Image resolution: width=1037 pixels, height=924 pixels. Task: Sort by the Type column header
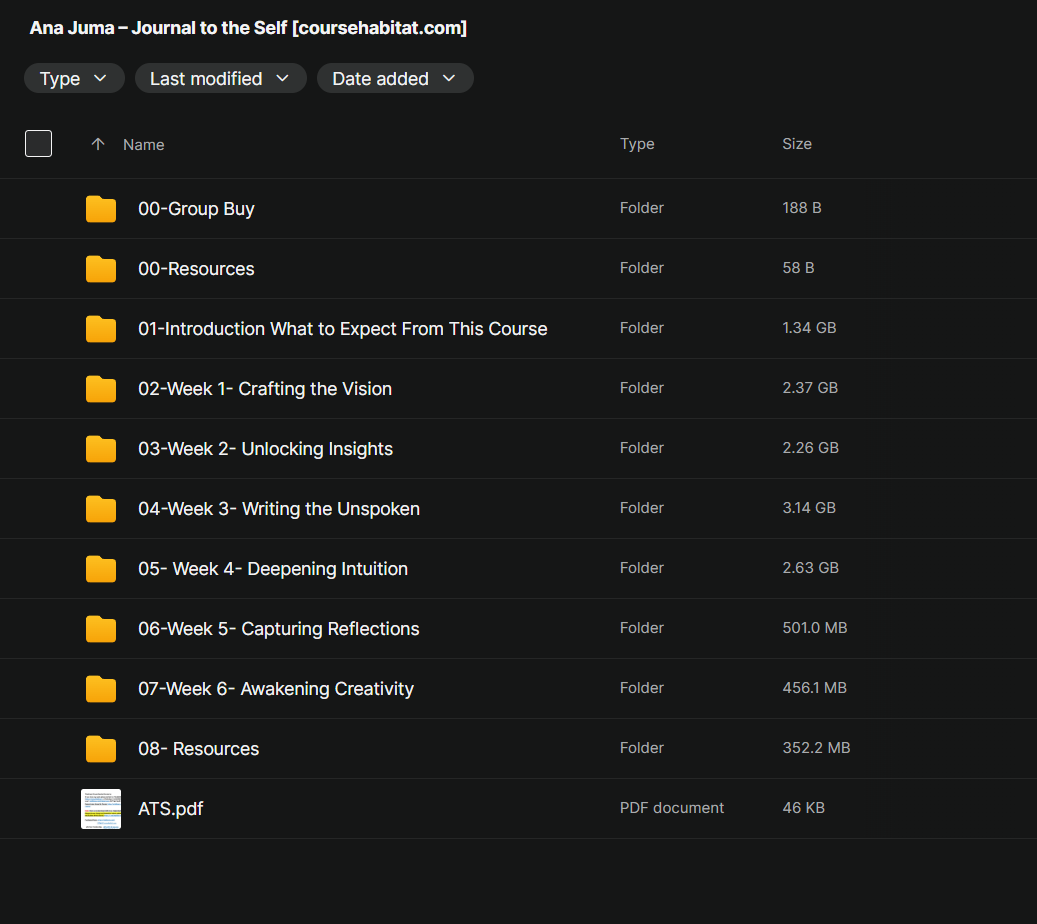(x=637, y=144)
